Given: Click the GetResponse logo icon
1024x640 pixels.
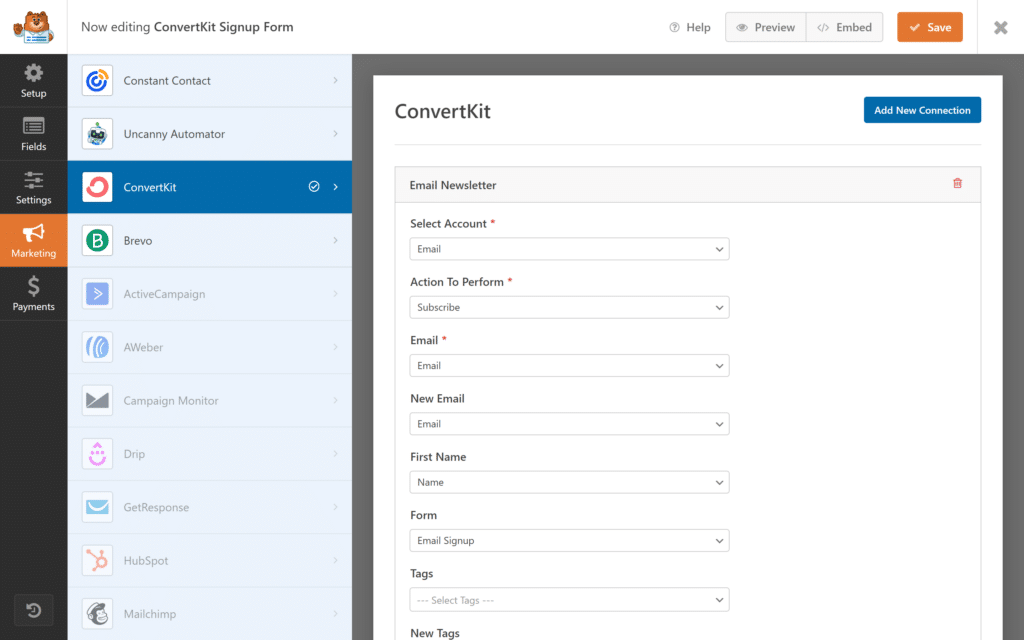Looking at the screenshot, I should 97,507.
